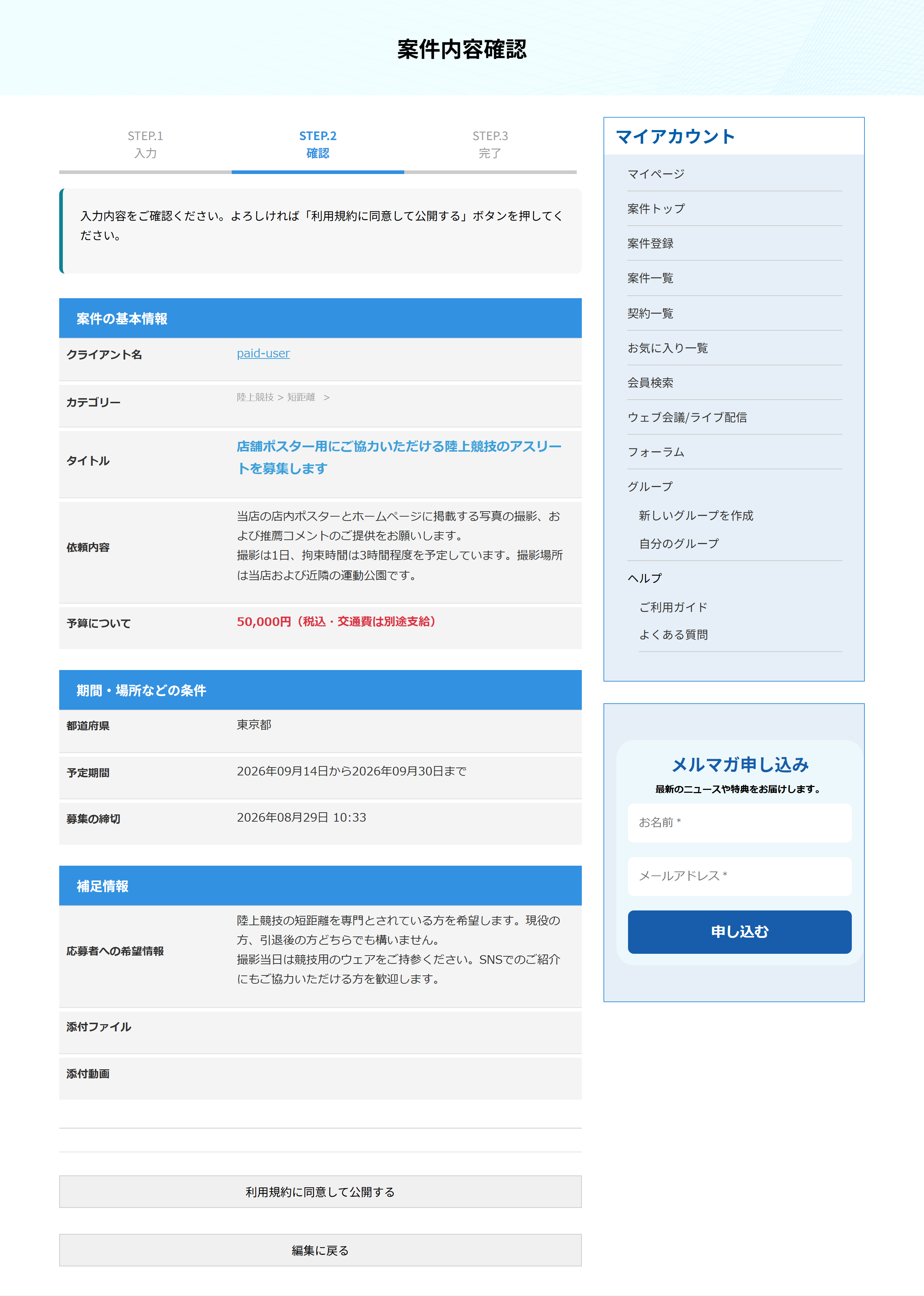Click the 添付ファイル row label
This screenshot has height=1296, width=924.
tap(99, 1027)
